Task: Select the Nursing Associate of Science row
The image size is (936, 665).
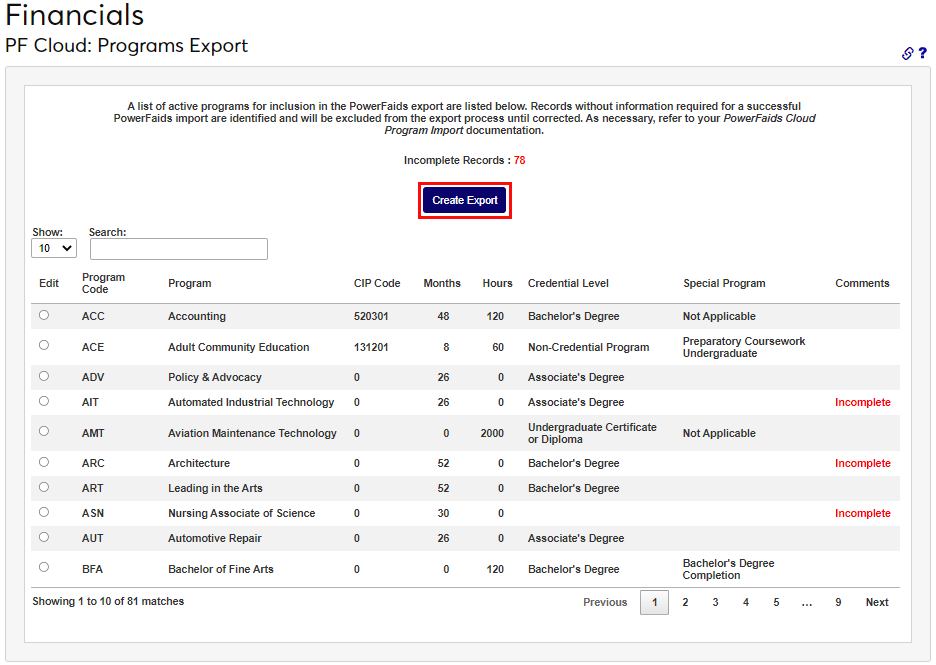Action: pos(43,511)
